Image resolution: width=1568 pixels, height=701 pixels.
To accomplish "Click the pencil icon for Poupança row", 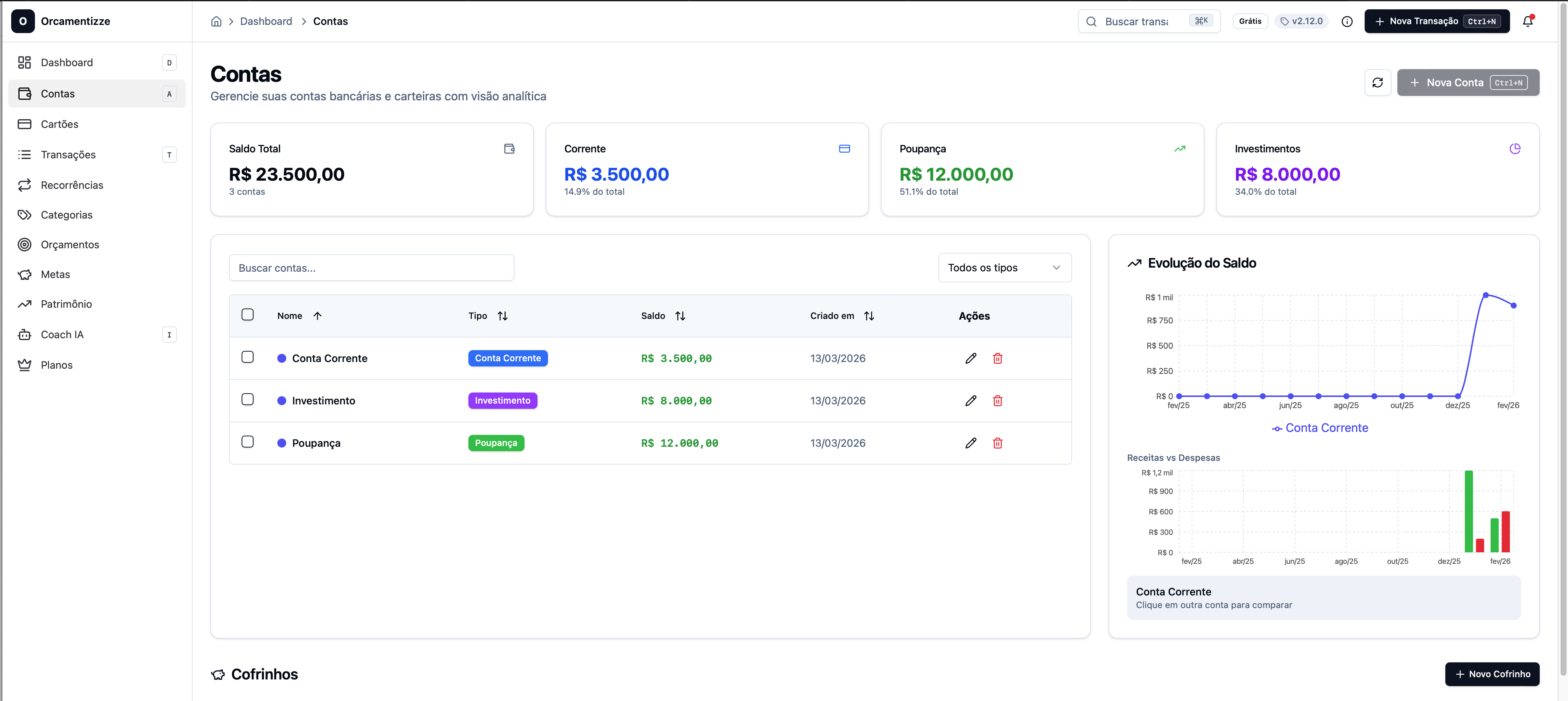I will [971, 443].
